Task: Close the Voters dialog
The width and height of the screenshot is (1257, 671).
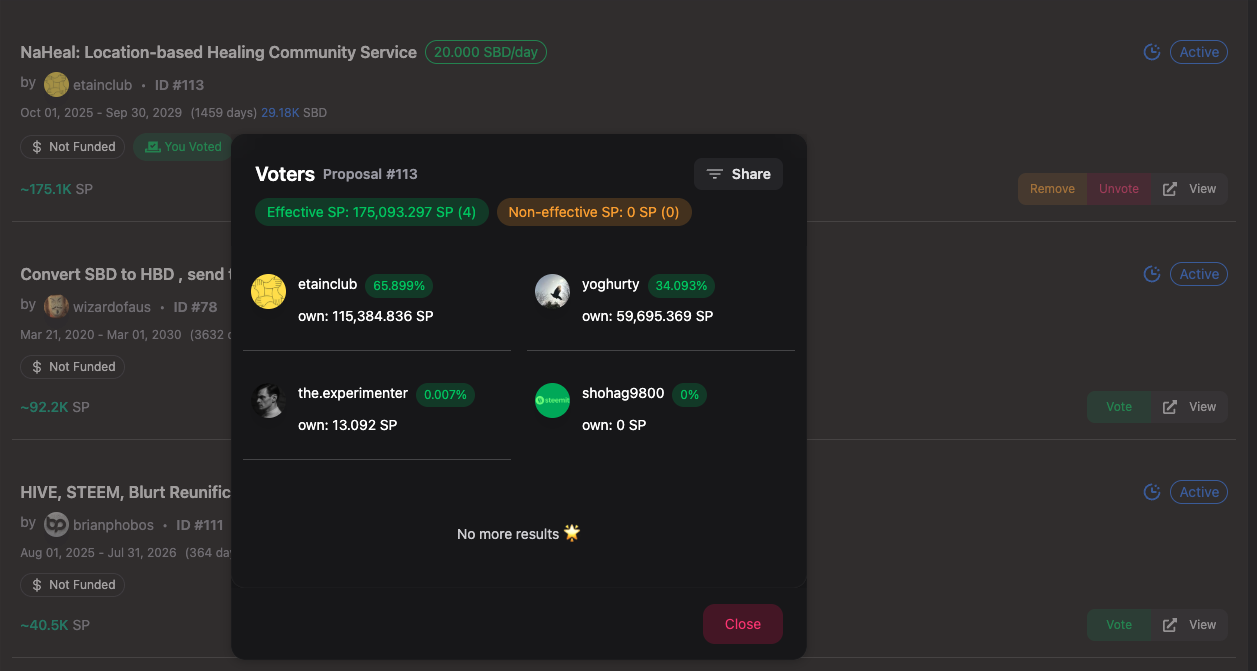Action: pyautogui.click(x=742, y=624)
